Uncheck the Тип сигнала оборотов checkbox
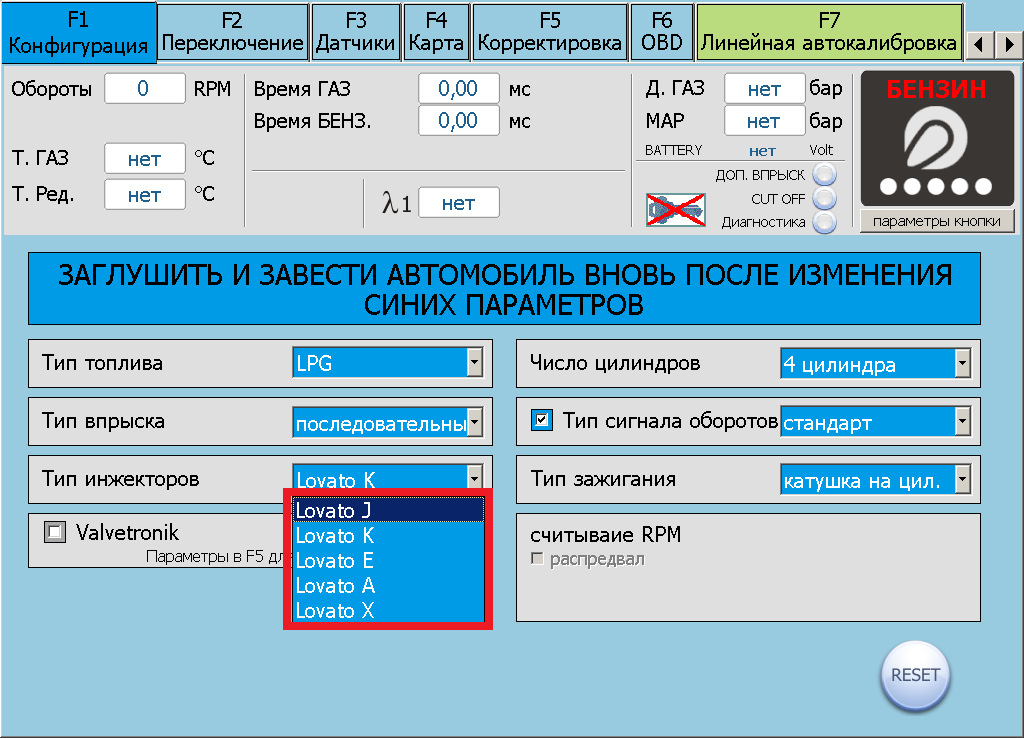 [541, 420]
